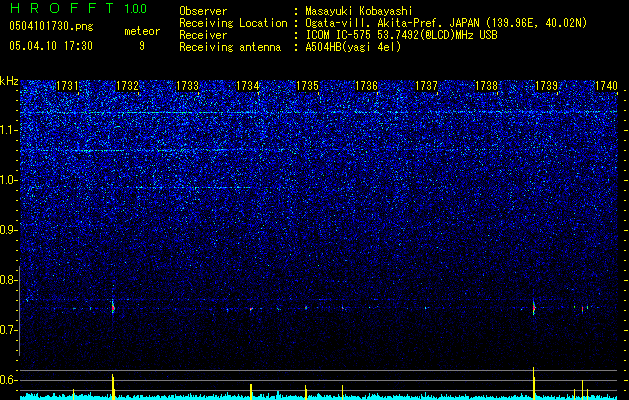Click the strong meteor echo near 1732
The width and height of the screenshot is (629, 400).
pos(113,307)
